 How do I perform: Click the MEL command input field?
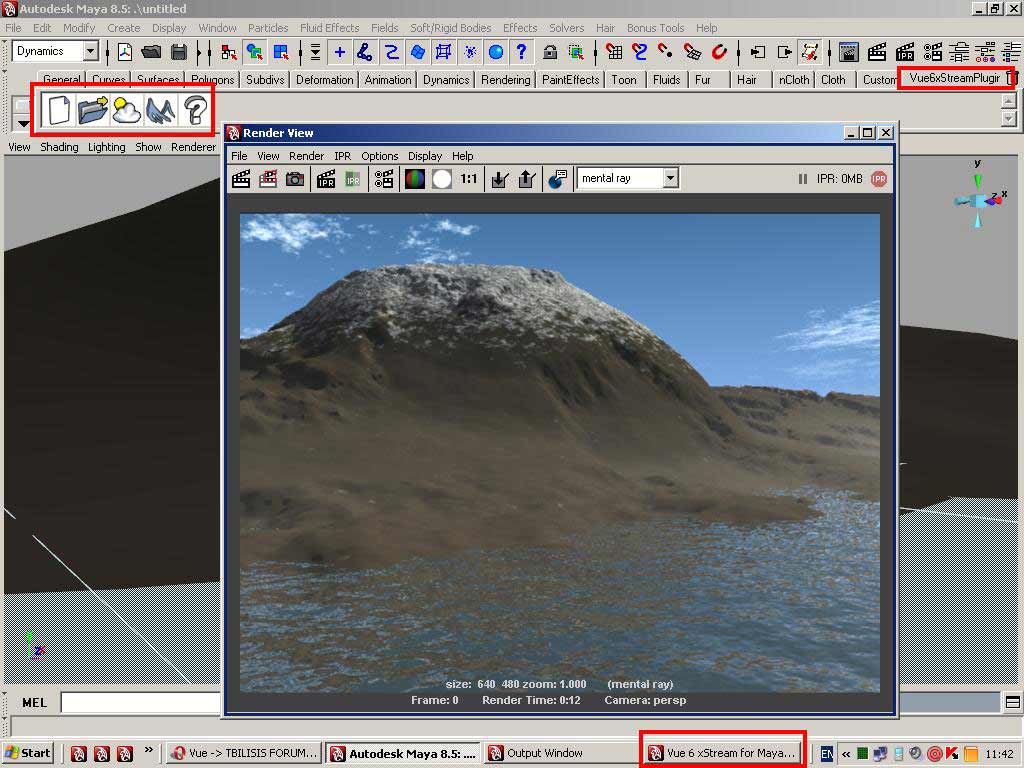click(x=140, y=703)
